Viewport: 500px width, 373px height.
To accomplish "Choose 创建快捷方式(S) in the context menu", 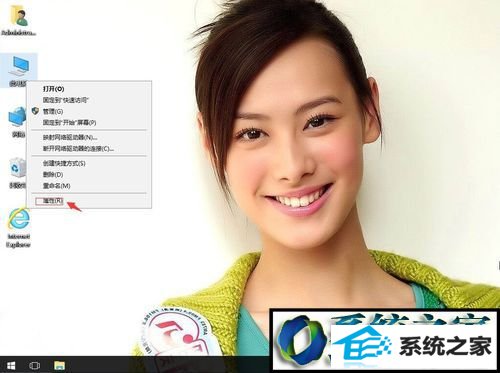I will [89, 163].
